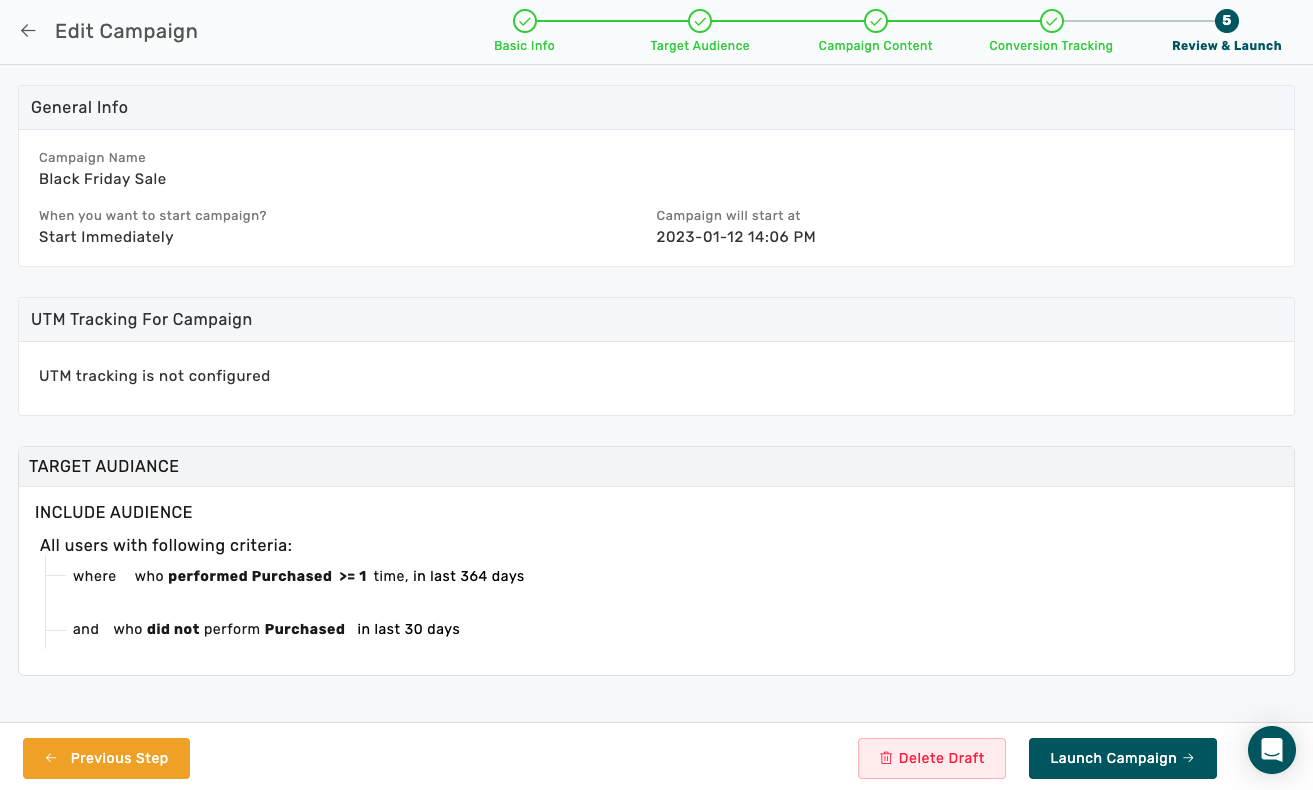The width and height of the screenshot is (1313, 790).
Task: Select the Review & Launch step label
Action: click(x=1226, y=46)
